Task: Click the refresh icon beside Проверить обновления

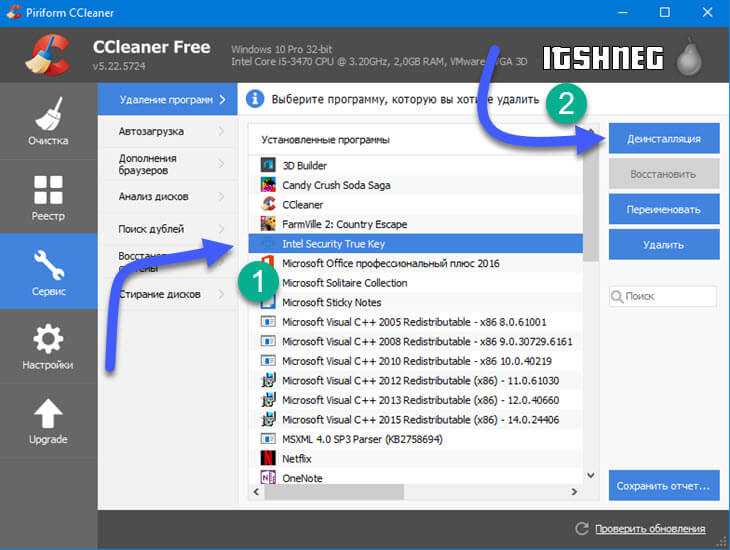Action: tap(581, 529)
